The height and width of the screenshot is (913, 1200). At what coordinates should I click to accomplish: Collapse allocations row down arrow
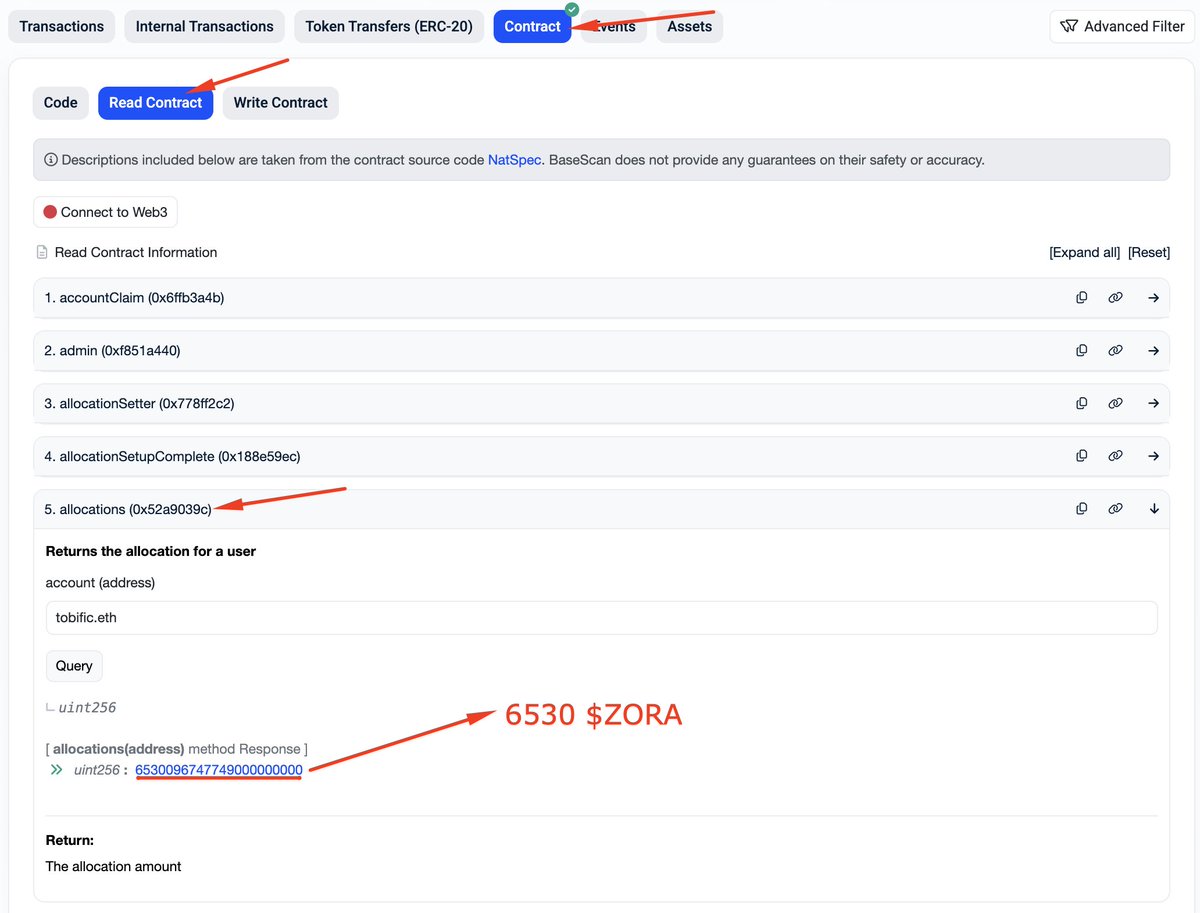1153,509
